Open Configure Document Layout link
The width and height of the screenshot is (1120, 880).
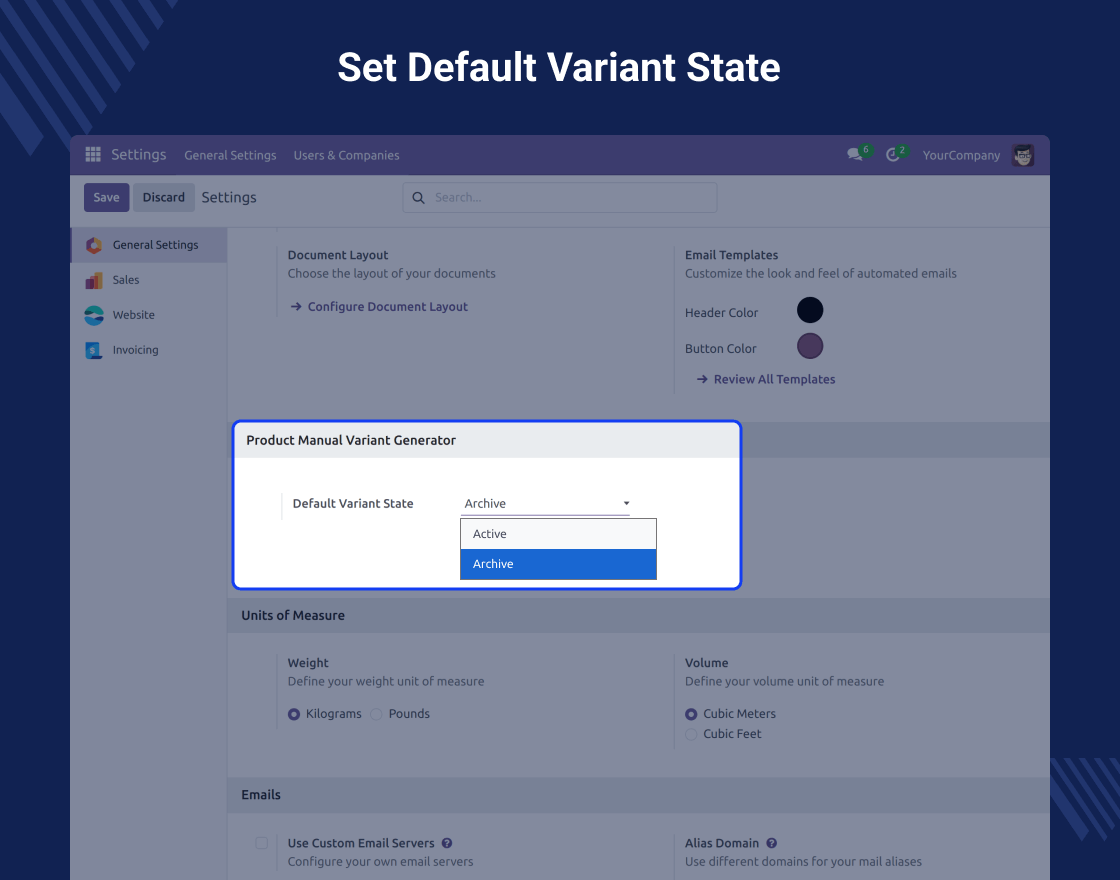pos(387,306)
